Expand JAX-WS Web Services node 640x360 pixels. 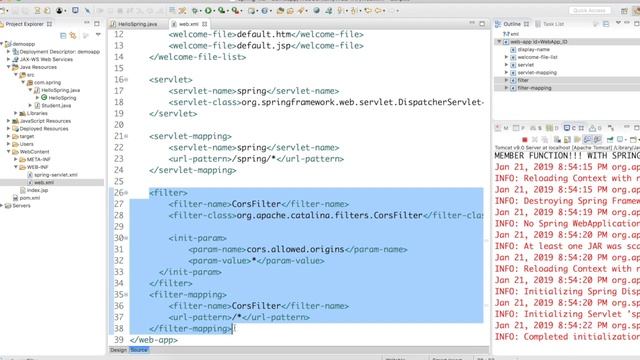[x=9, y=59]
